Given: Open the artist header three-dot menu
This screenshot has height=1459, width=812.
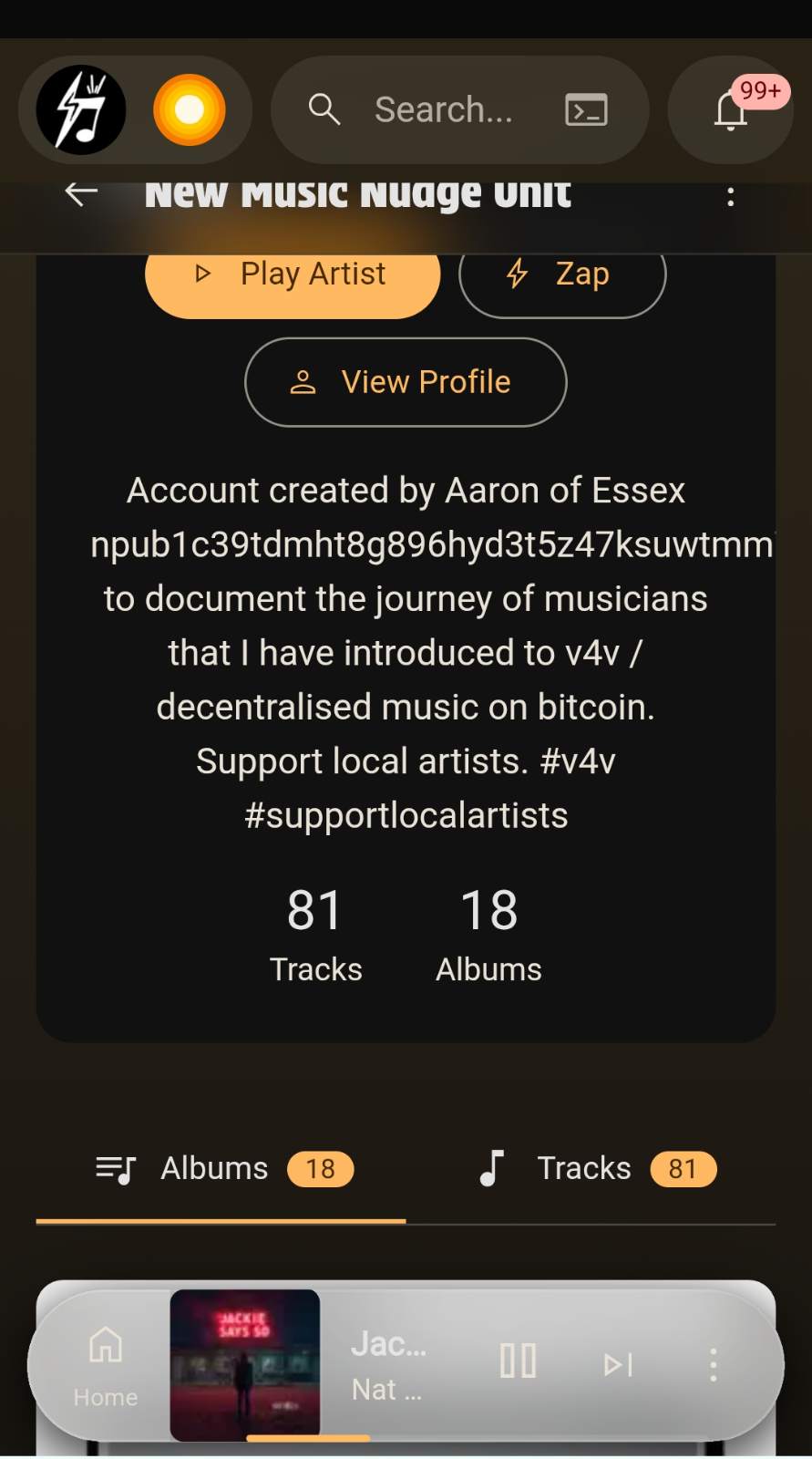Looking at the screenshot, I should tap(730, 196).
